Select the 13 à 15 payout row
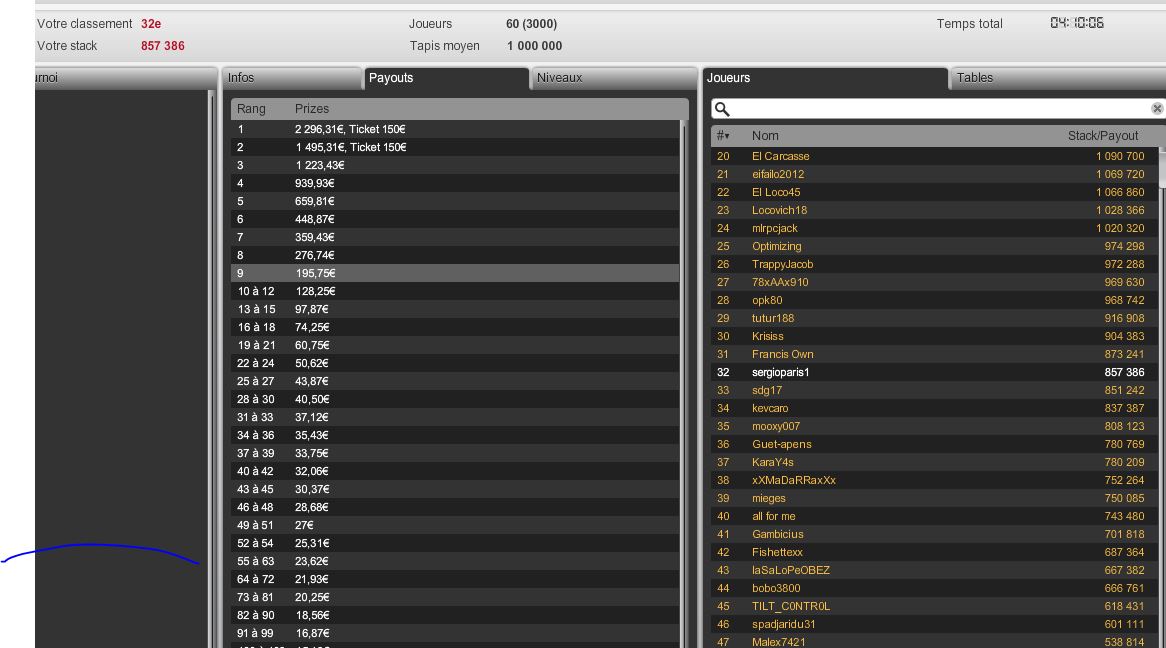 [x=455, y=309]
